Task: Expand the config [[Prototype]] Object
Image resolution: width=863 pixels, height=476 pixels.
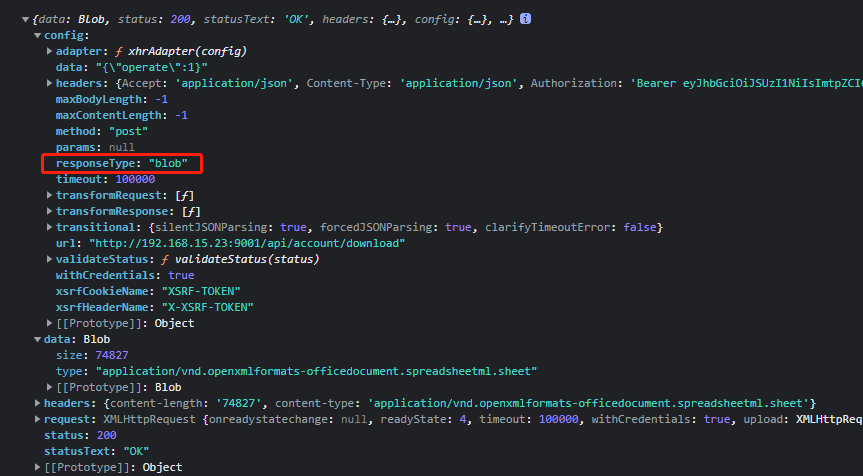Action: 49,323
